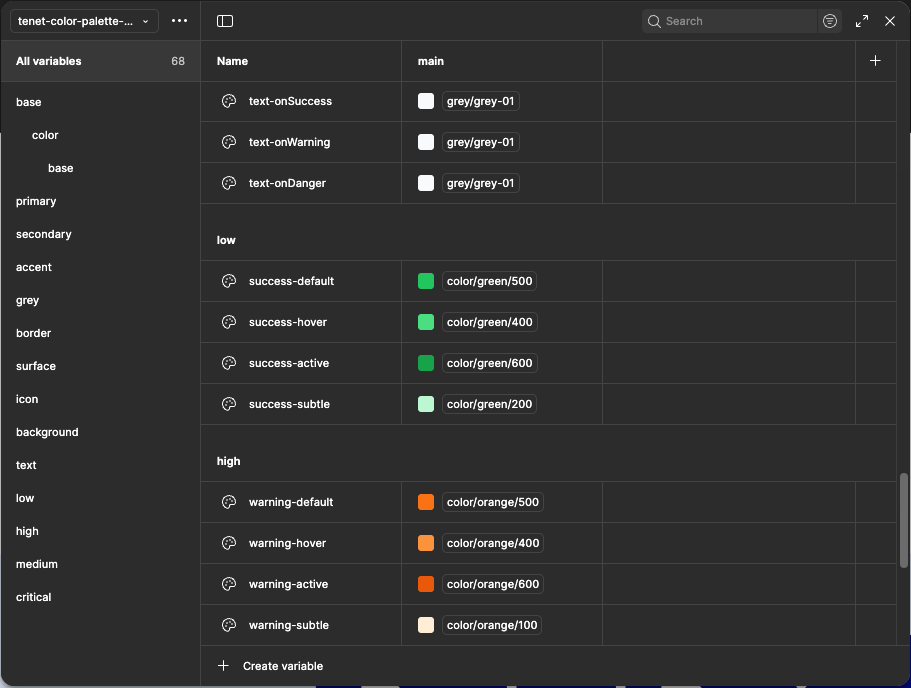Click the Name column header

tap(232, 61)
